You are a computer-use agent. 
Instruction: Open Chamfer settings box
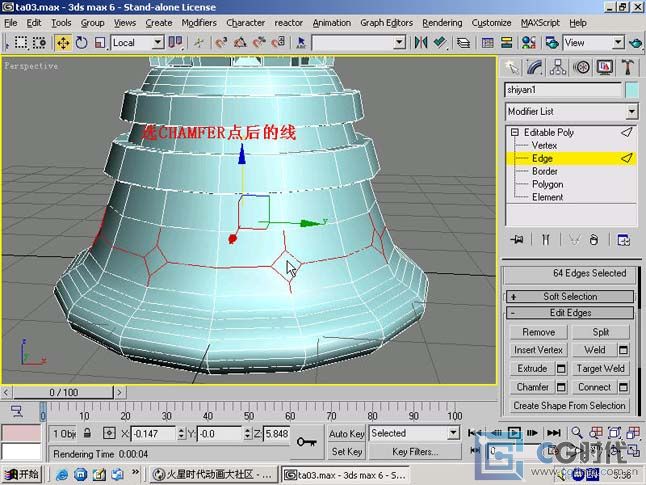coord(561,387)
